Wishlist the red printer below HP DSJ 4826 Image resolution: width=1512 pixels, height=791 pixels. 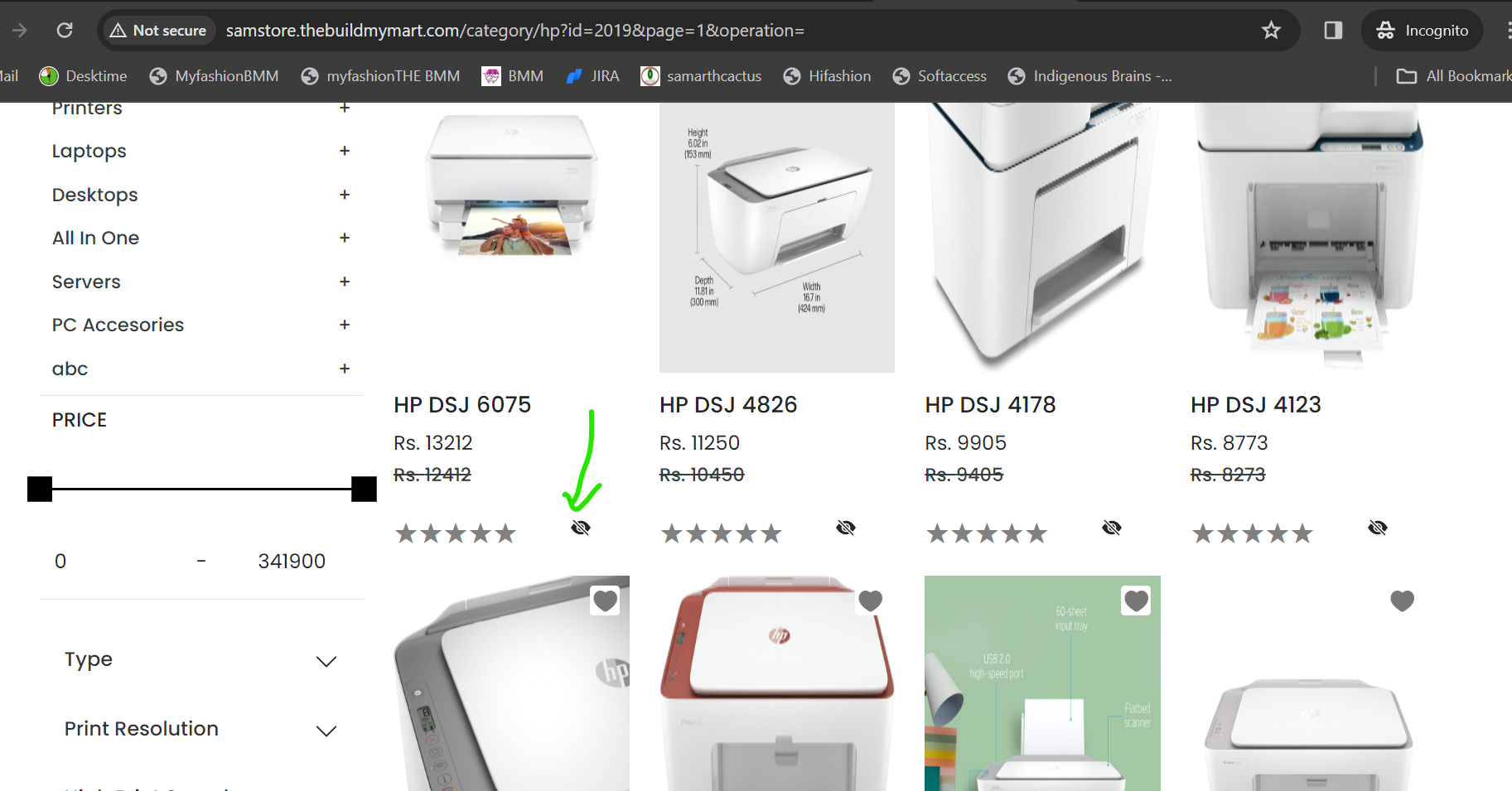pos(871,600)
